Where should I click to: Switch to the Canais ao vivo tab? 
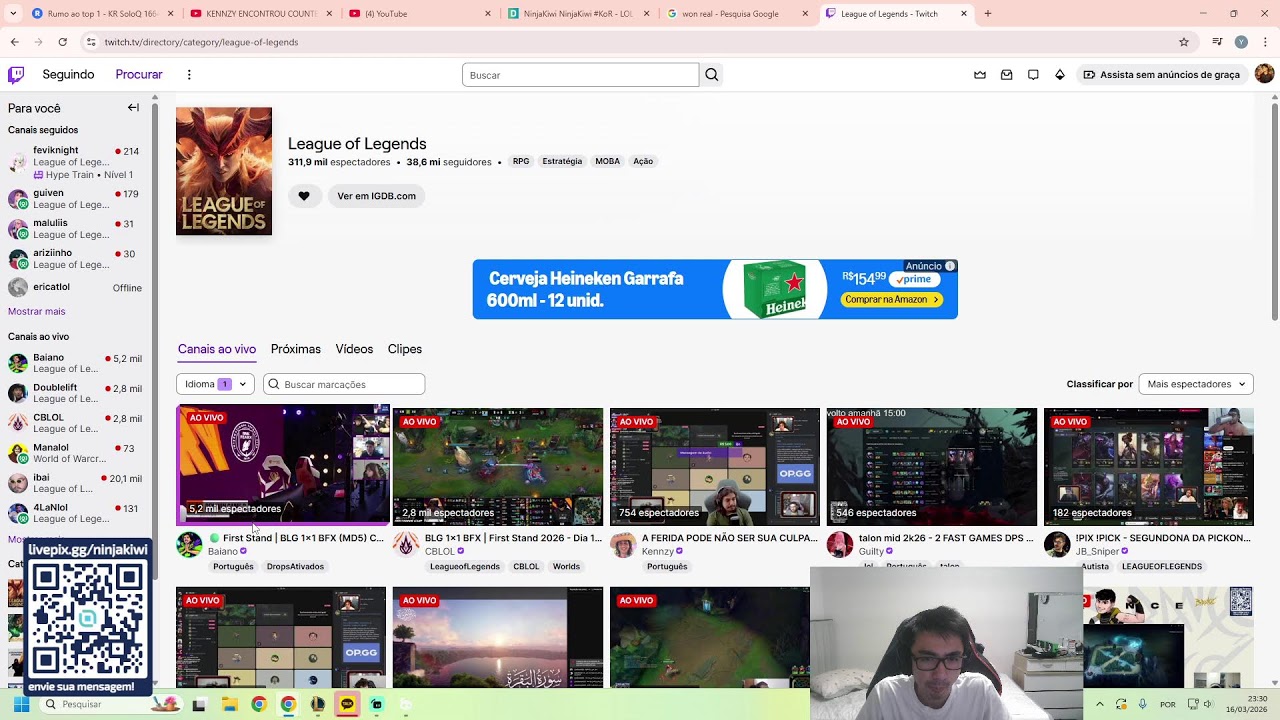217,349
